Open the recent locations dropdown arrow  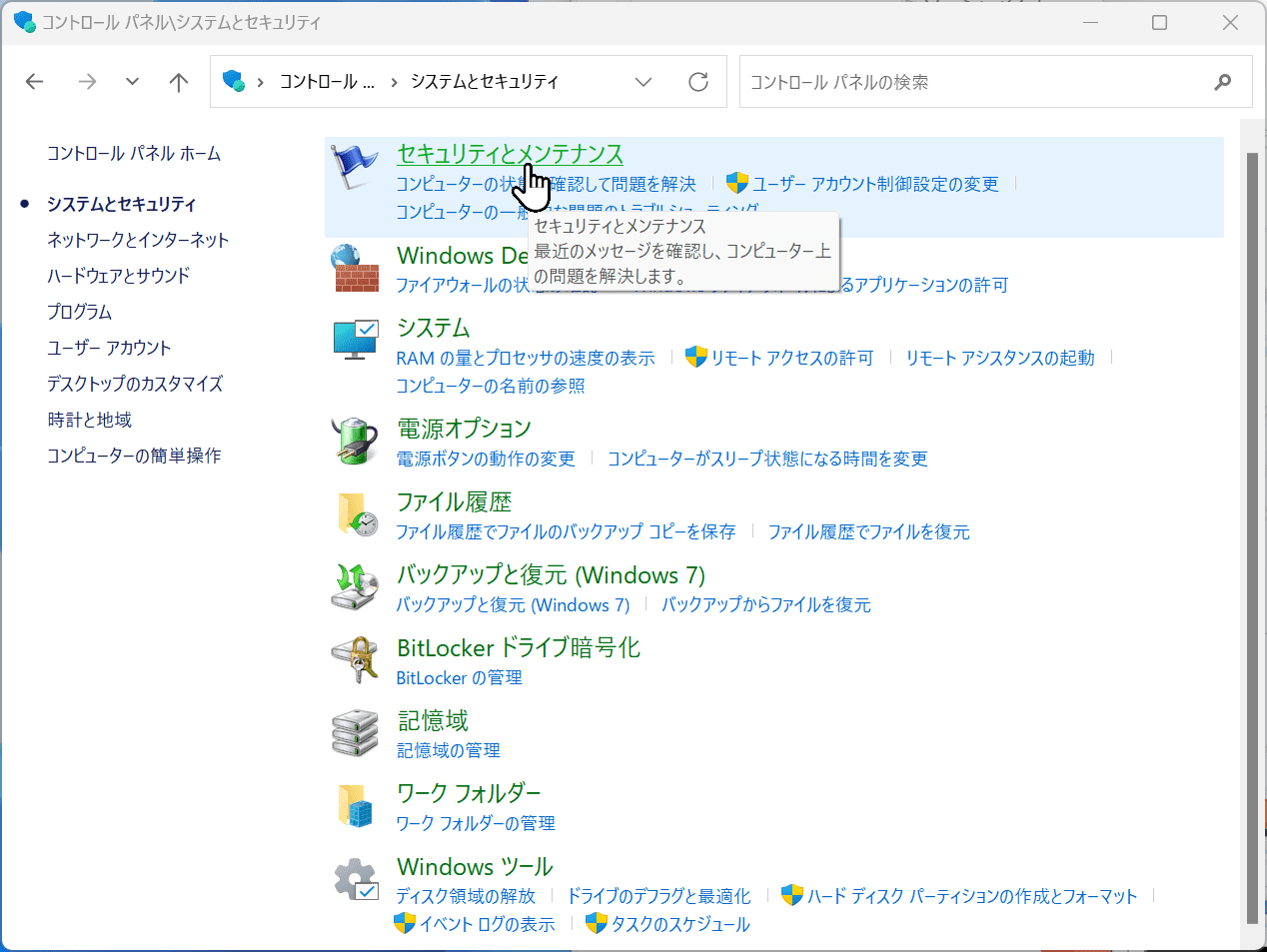(132, 82)
